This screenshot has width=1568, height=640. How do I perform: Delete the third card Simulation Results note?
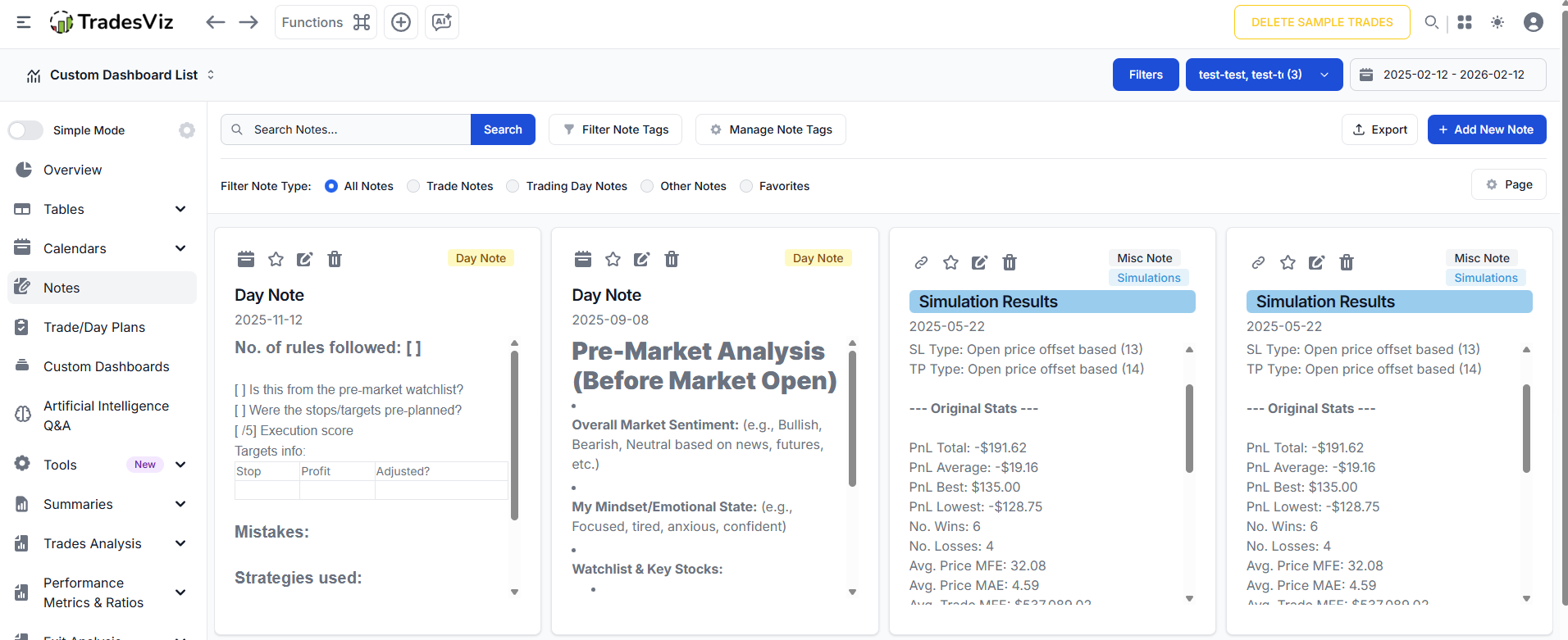tap(1010, 262)
